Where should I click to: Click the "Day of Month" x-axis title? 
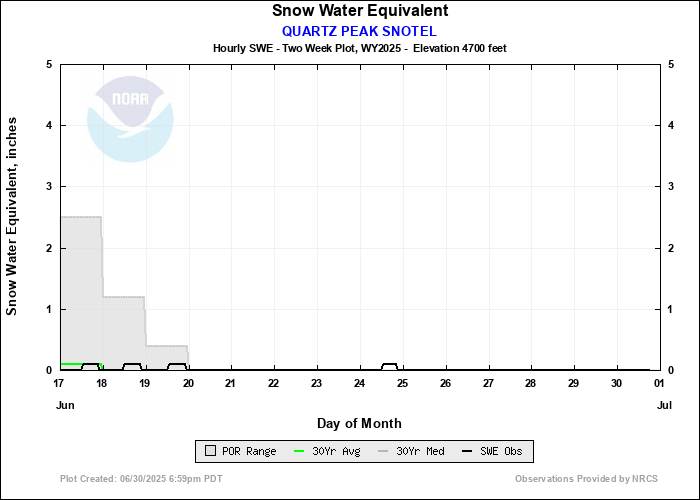[x=359, y=423]
